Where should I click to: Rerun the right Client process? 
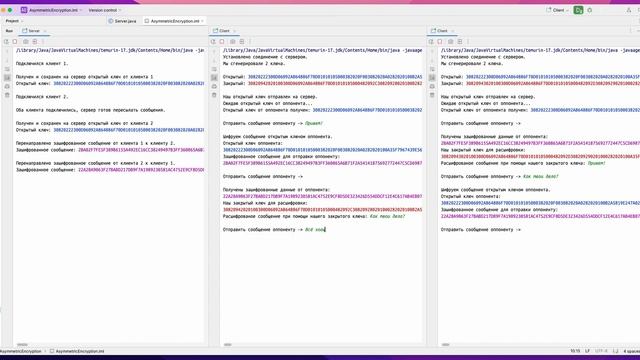tap(431, 42)
